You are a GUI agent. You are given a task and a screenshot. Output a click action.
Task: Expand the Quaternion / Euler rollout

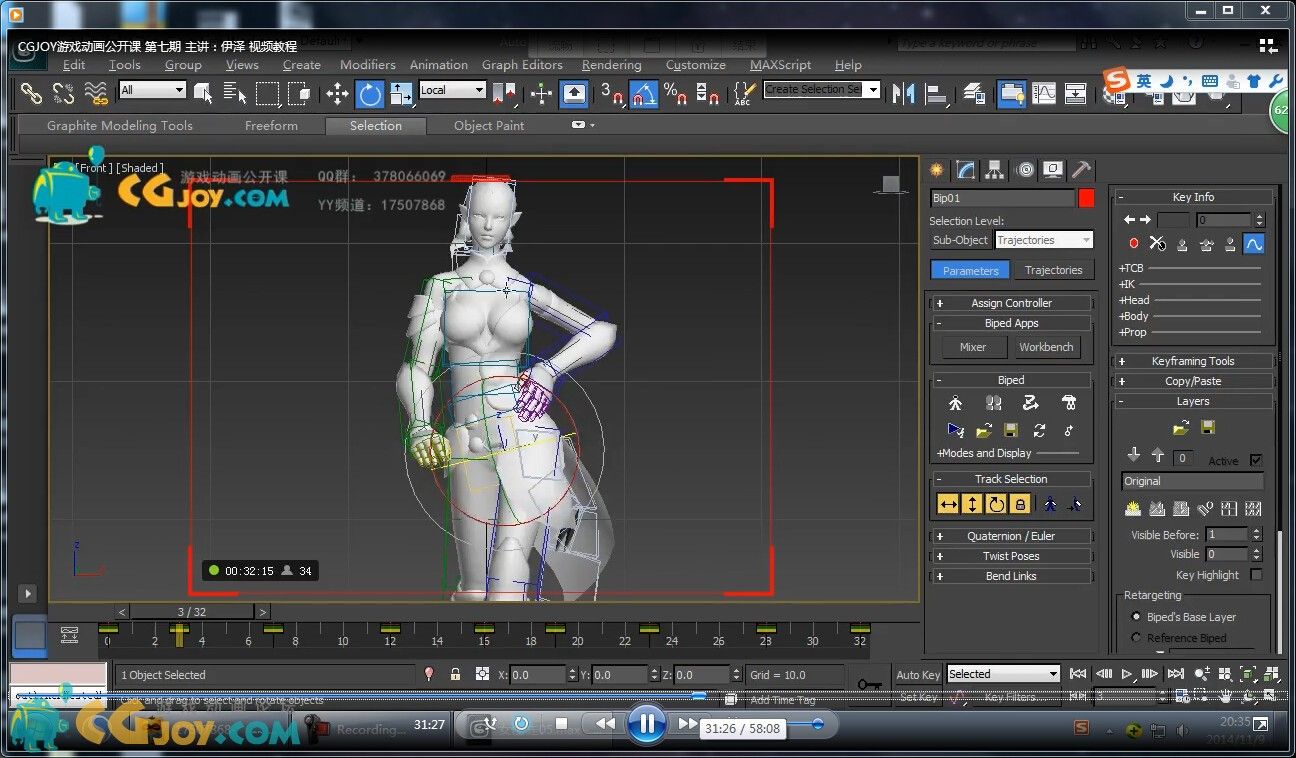tap(1011, 536)
